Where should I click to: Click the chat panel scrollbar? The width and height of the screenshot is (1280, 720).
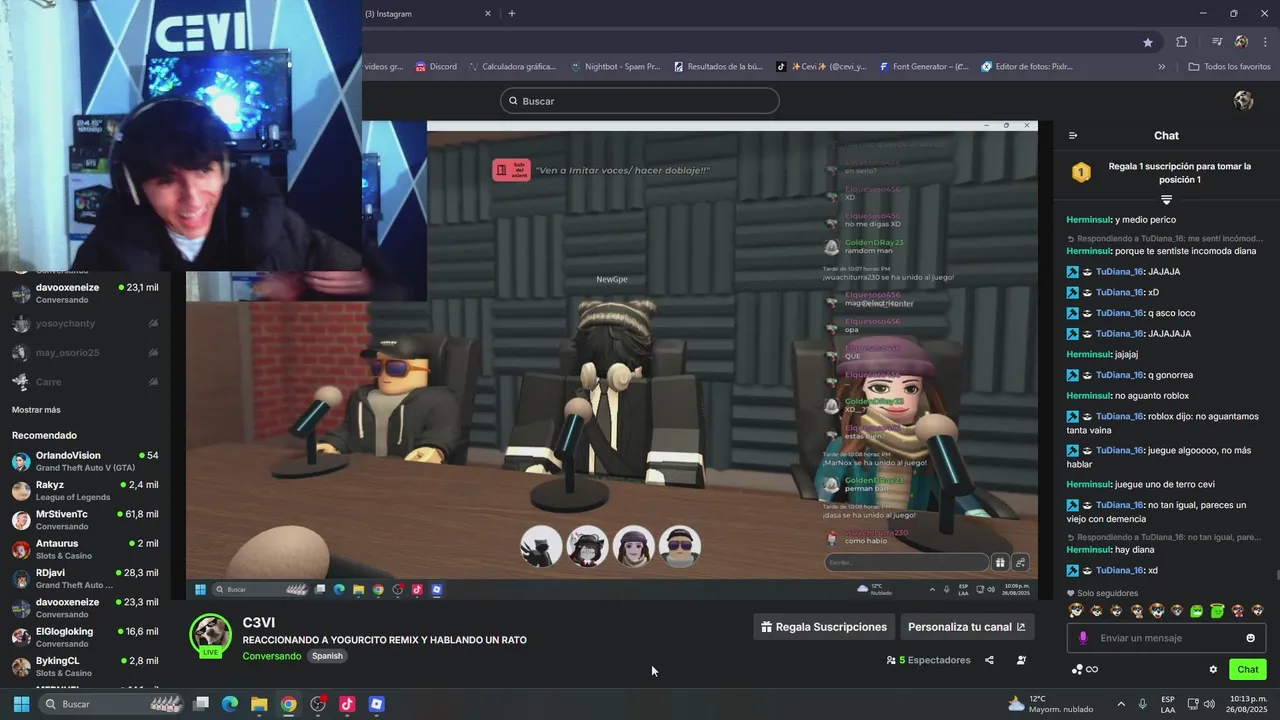pos(1276,576)
